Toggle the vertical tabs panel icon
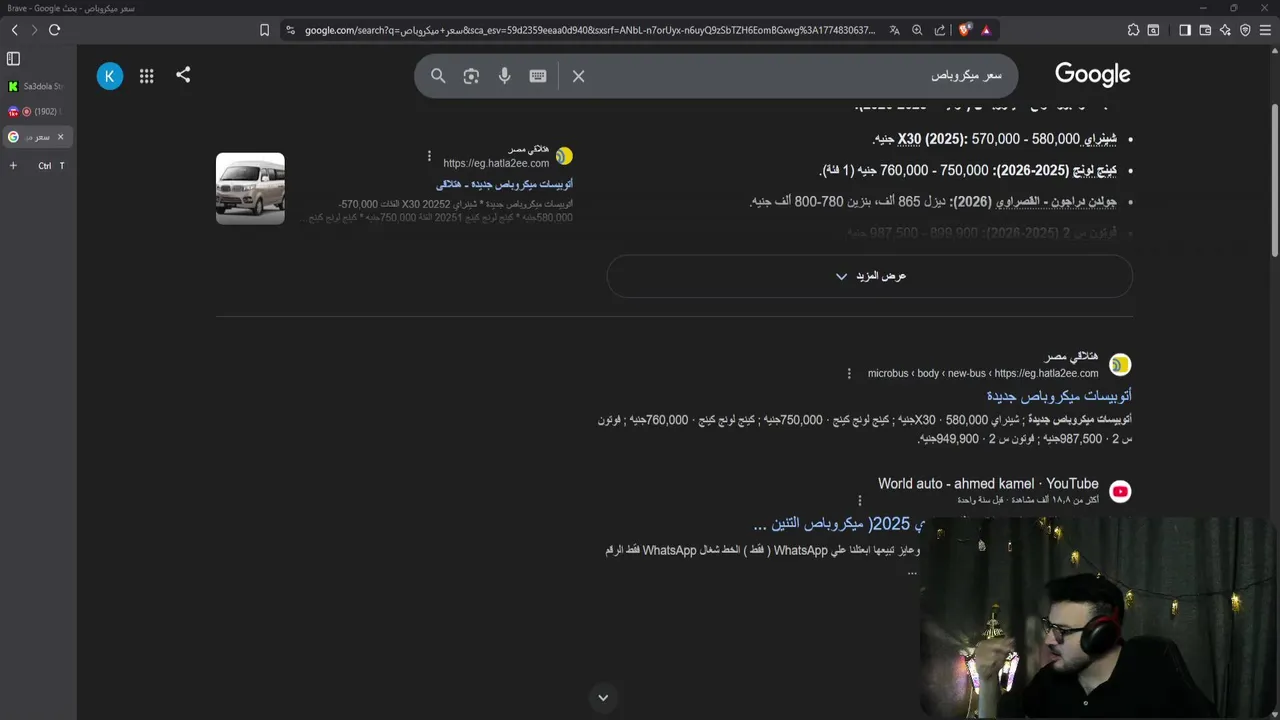This screenshot has height=720, width=1280. pos(13,59)
